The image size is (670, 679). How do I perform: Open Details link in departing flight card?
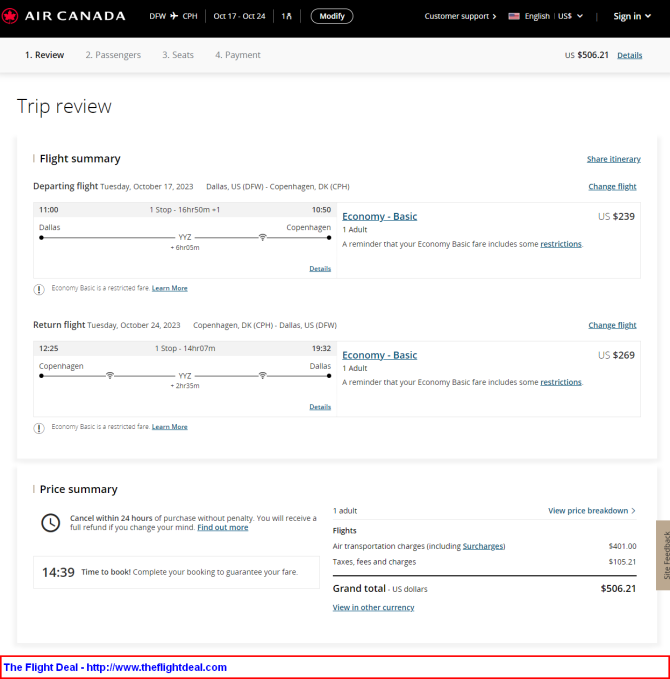(320, 269)
